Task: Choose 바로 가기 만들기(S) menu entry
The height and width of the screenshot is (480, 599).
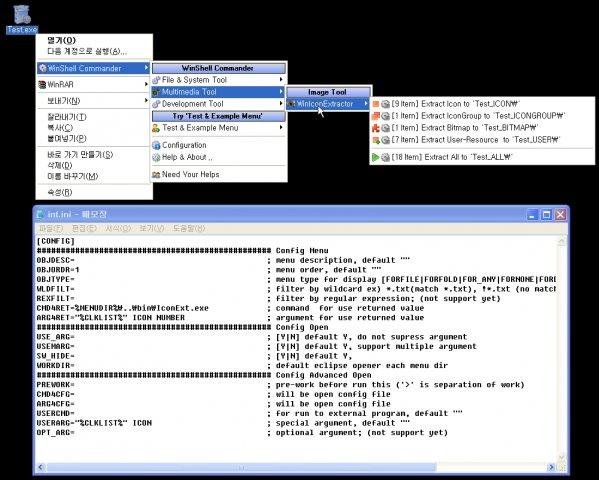Action: tap(94, 155)
